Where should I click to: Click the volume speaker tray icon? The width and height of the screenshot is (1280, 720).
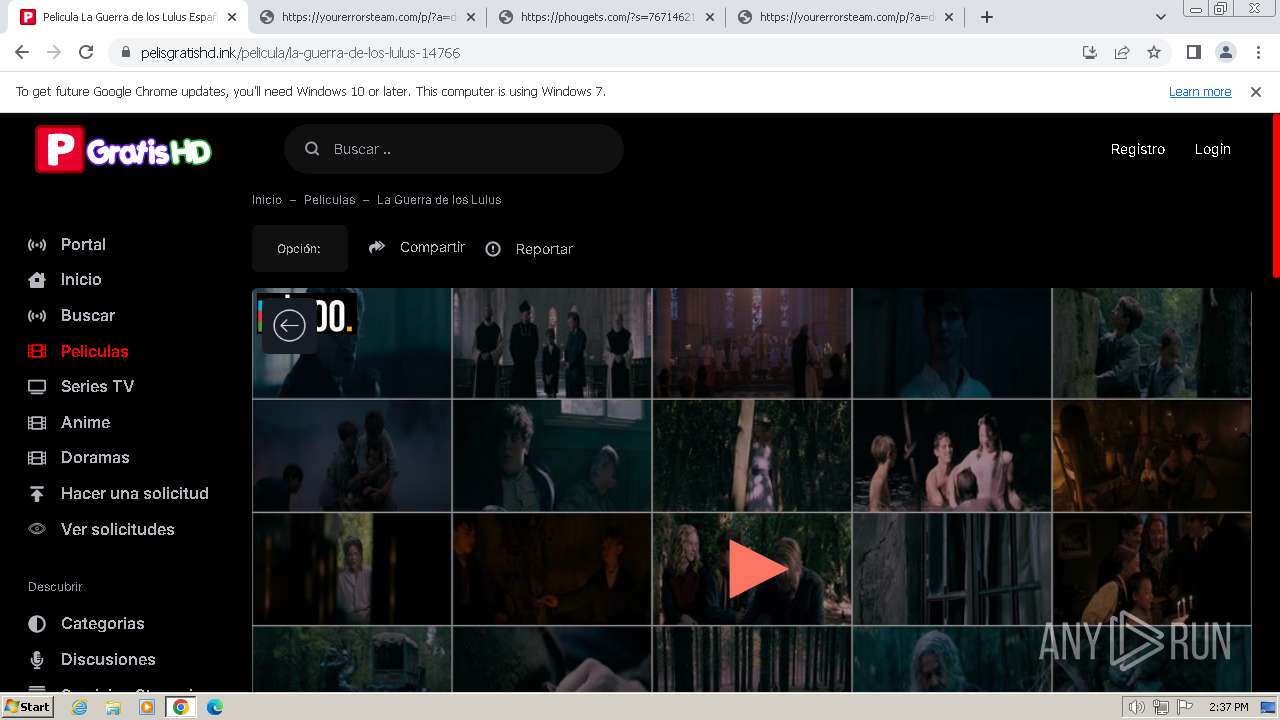point(1137,707)
